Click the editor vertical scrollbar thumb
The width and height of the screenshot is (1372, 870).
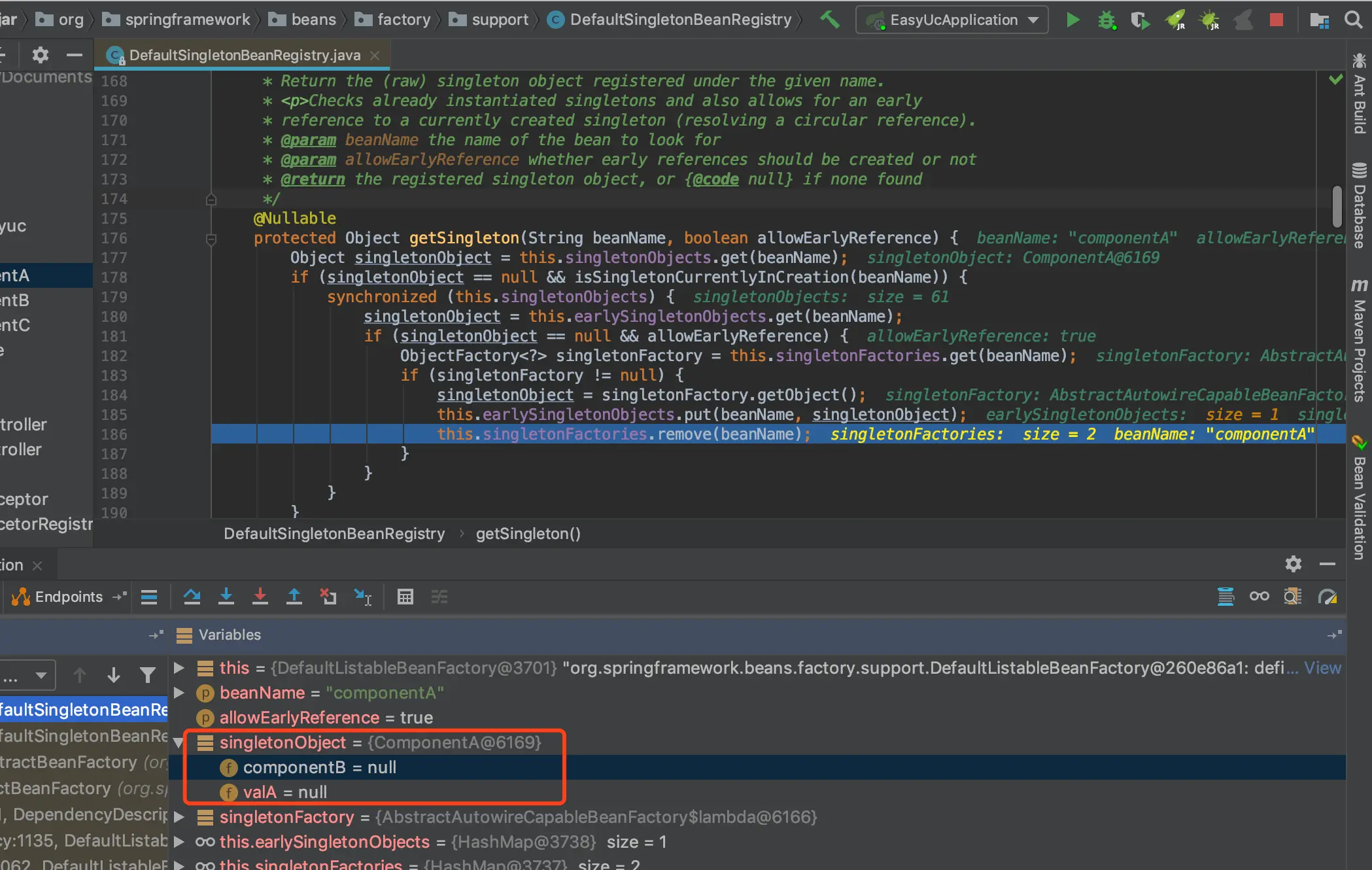pyautogui.click(x=1337, y=206)
